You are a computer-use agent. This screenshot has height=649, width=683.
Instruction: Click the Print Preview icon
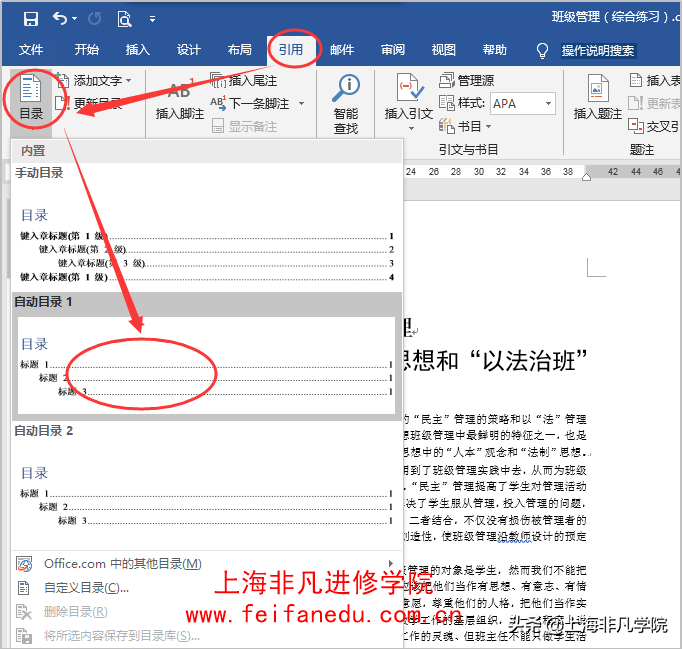pyautogui.click(x=124, y=19)
